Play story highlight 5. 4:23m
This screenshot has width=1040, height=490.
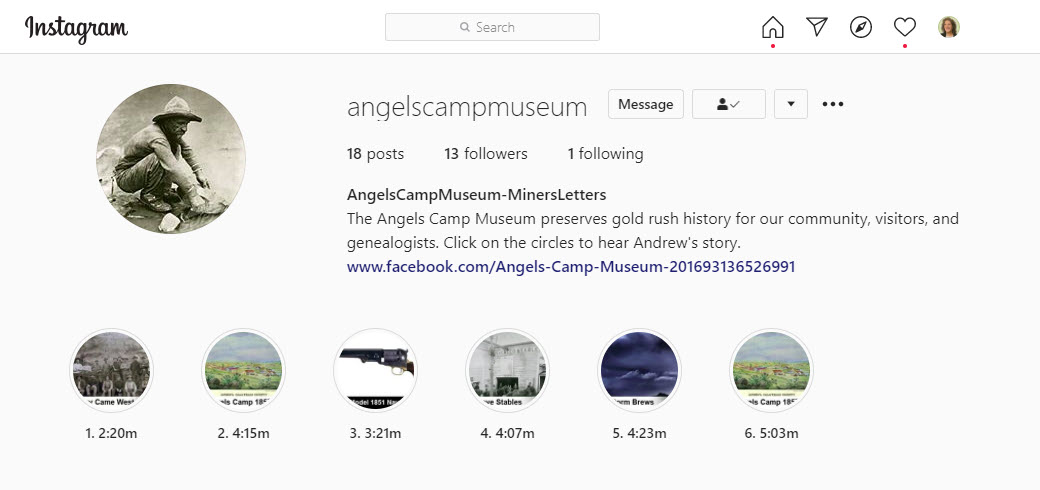tap(639, 370)
